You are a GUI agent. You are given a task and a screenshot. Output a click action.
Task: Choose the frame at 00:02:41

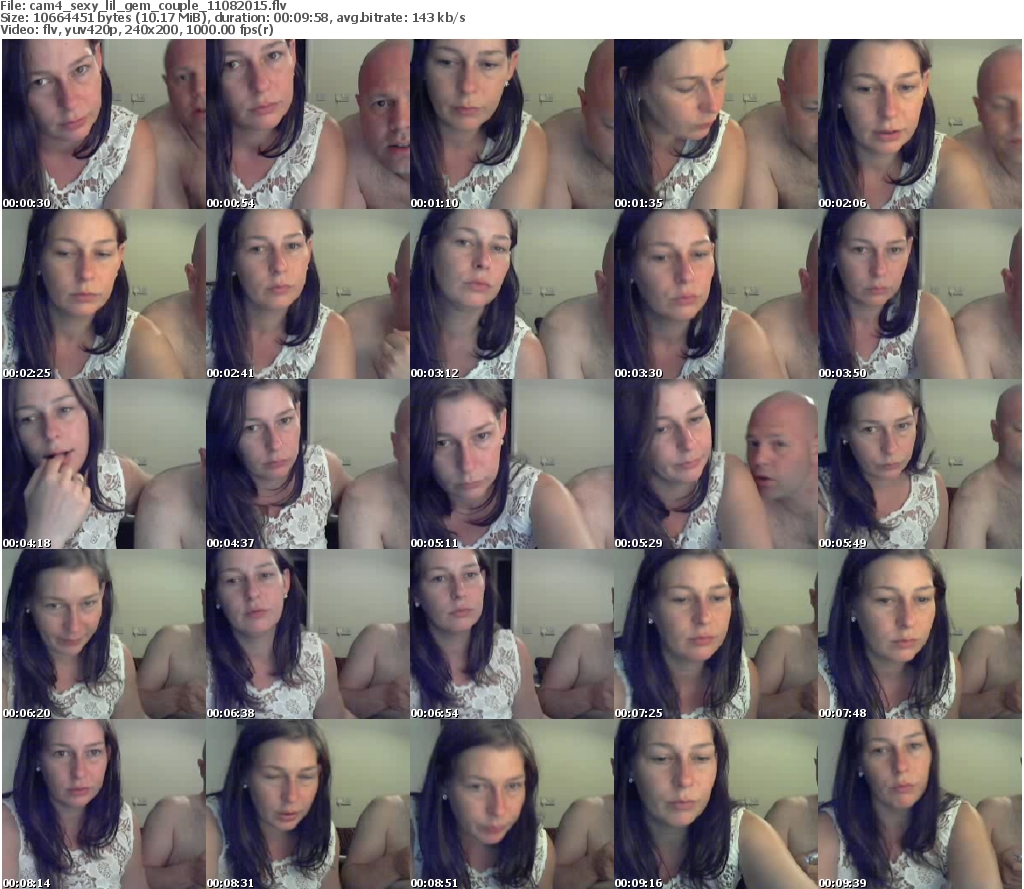click(x=308, y=294)
